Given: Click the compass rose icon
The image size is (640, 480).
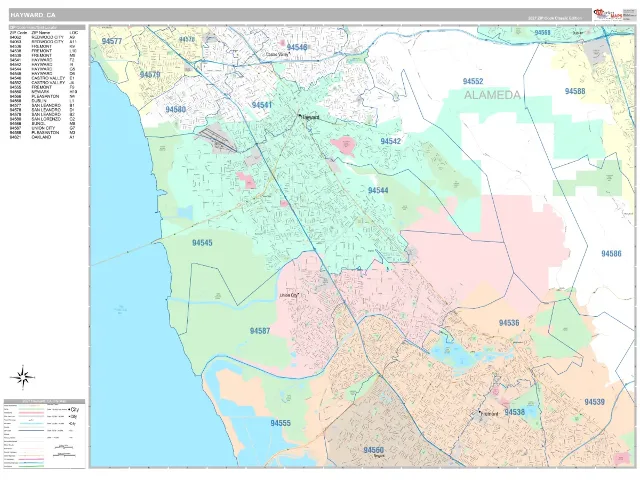Looking at the screenshot, I should pyautogui.click(x=23, y=377).
